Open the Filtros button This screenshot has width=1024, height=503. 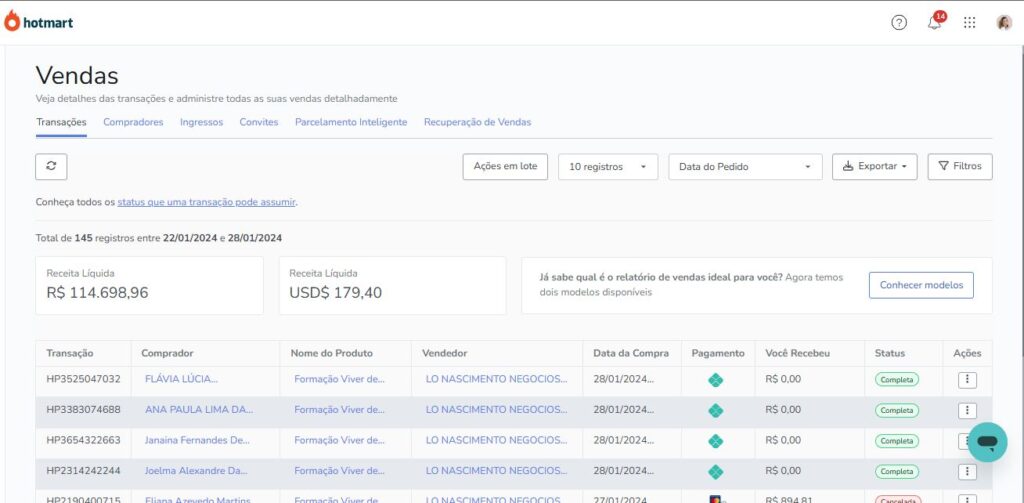(x=960, y=167)
